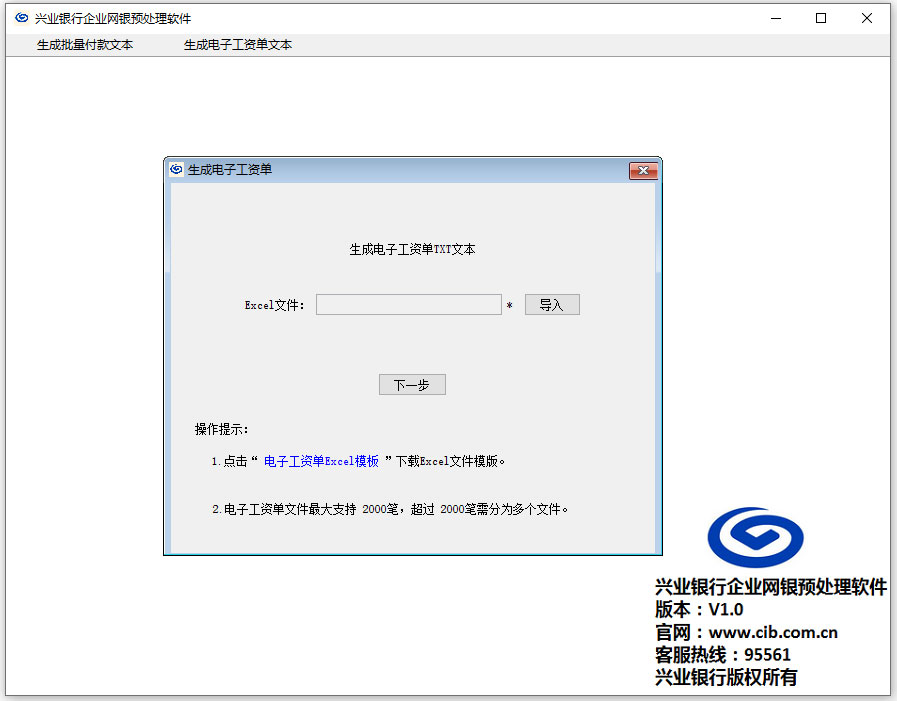The height and width of the screenshot is (701, 897).
Task: Click the hint about 2000笔 file limit
Action: pyautogui.click(x=390, y=509)
